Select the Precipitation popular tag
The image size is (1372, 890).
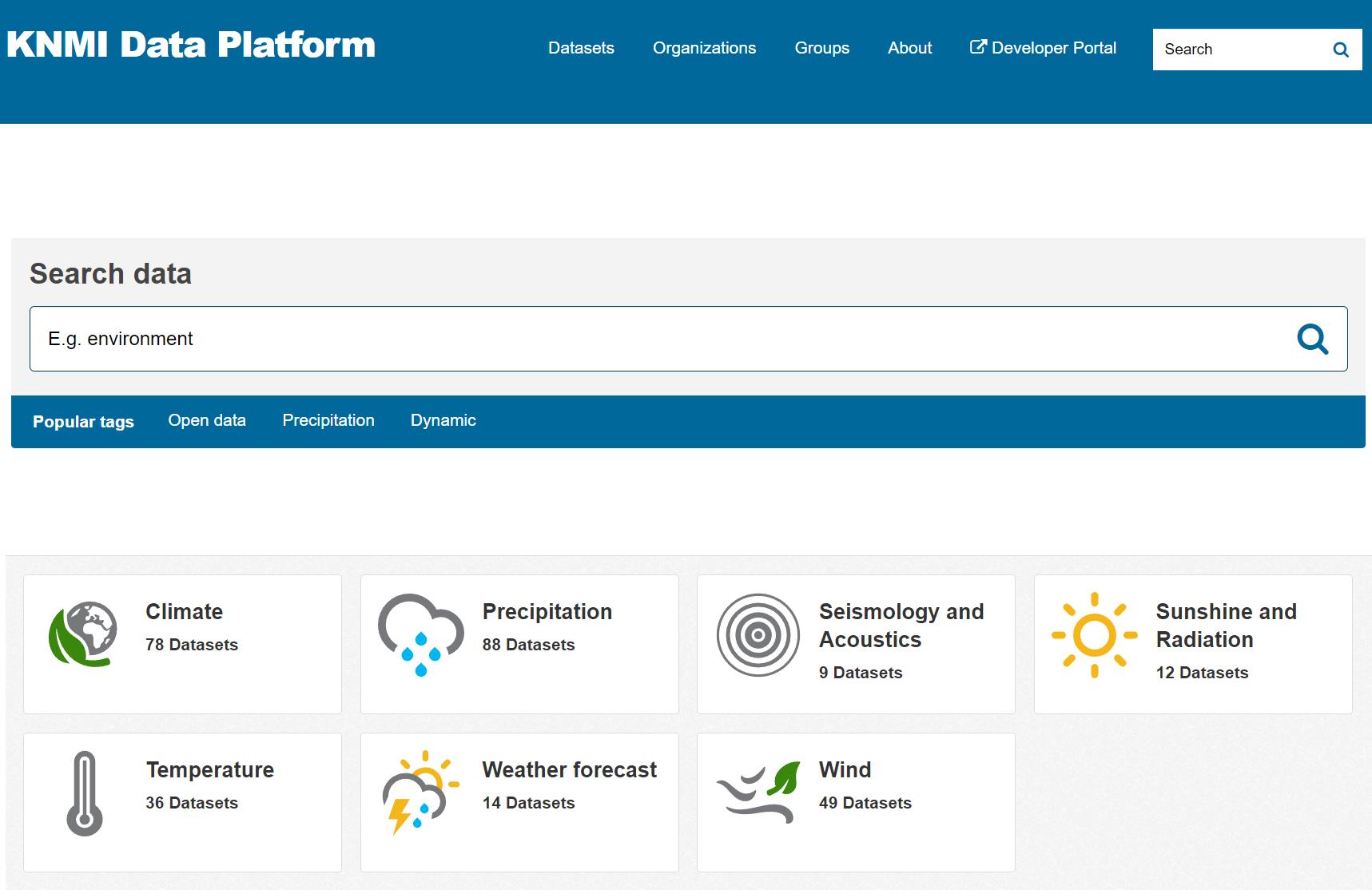pos(328,420)
